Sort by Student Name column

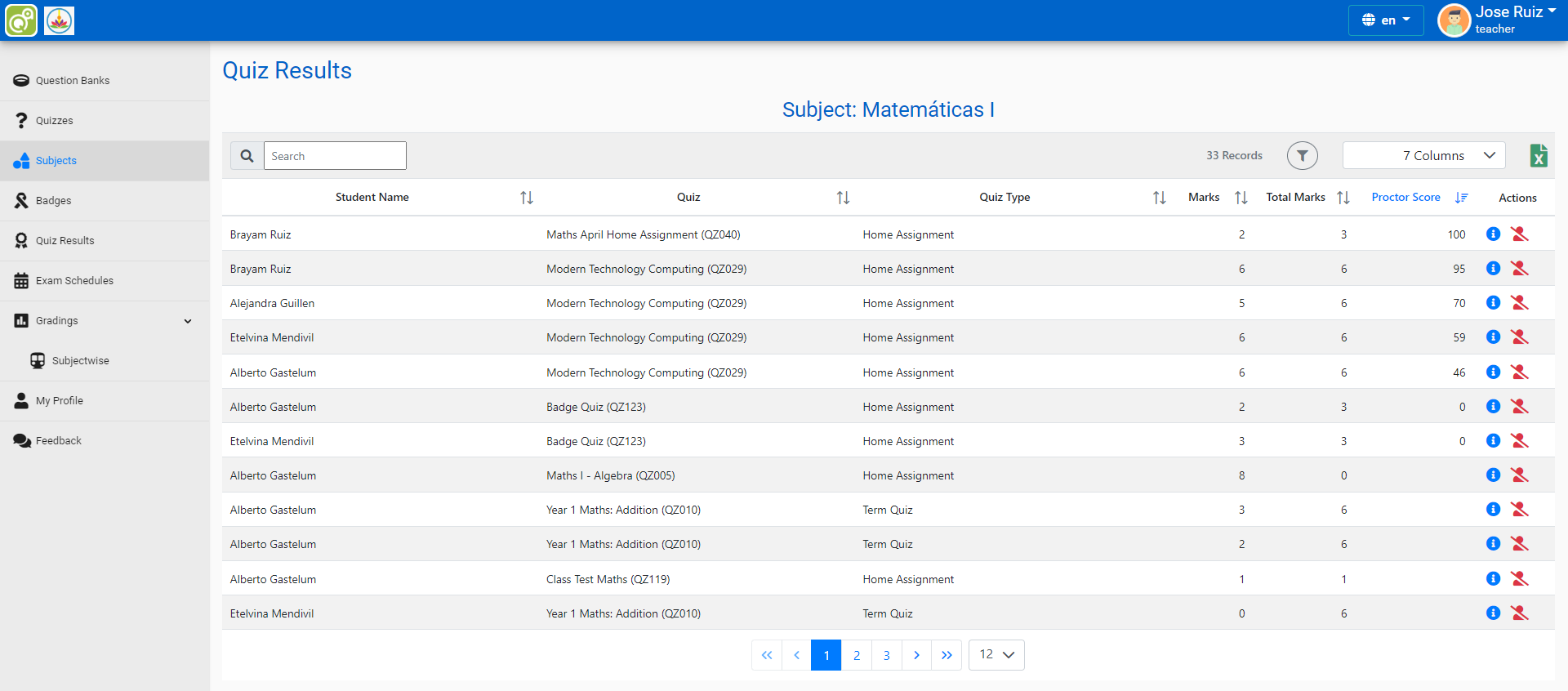coord(527,198)
